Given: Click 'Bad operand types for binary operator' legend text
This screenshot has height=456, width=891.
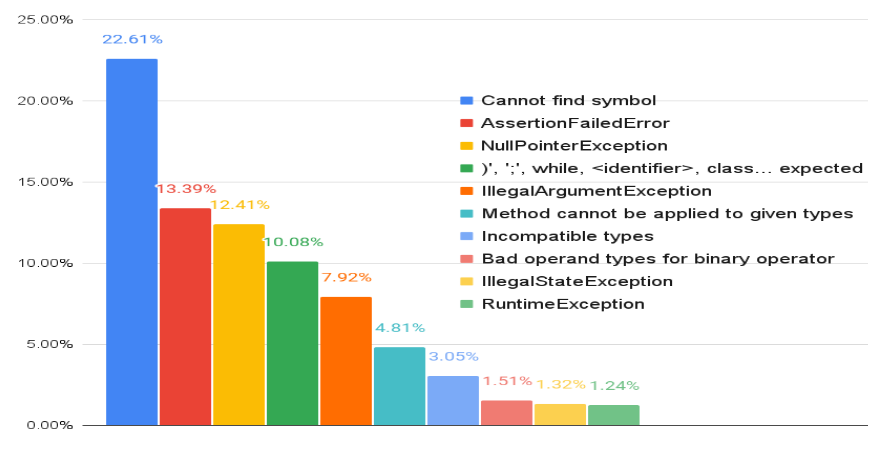Looking at the screenshot, I should click(657, 259).
